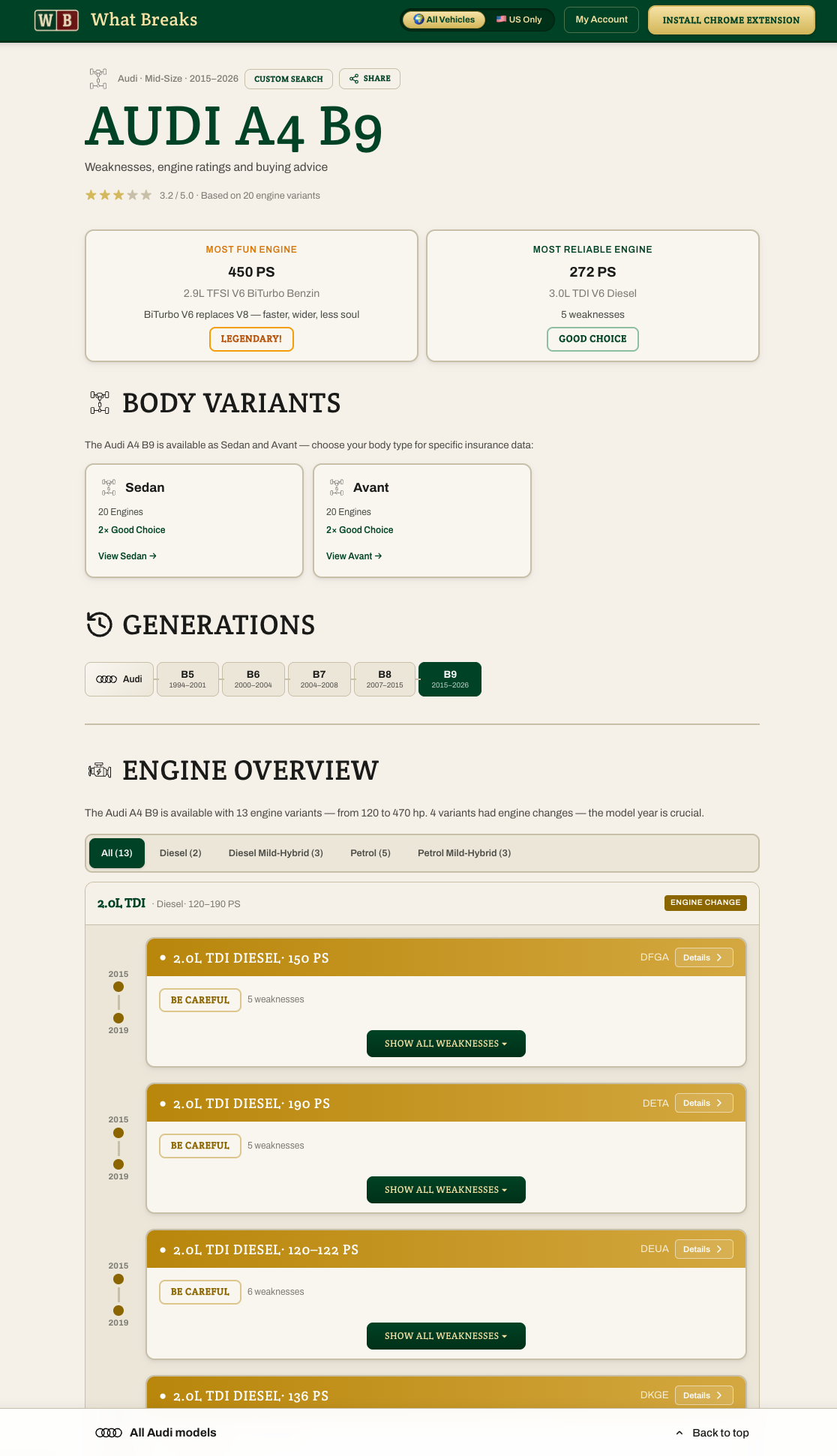This screenshot has height=1456, width=837.
Task: Show all weaknesses for 190 PS diesel
Action: (x=445, y=1190)
